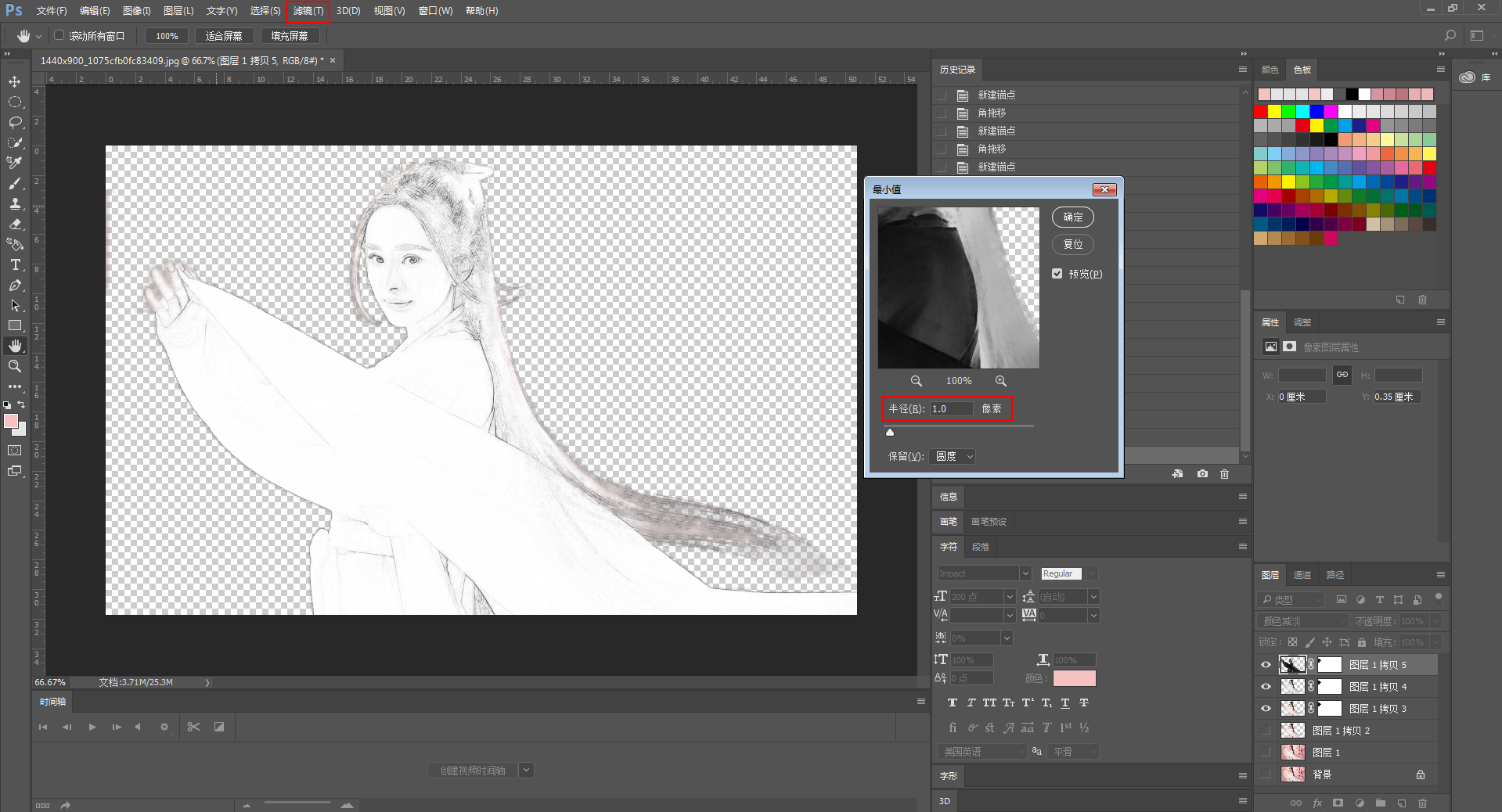This screenshot has width=1502, height=812.
Task: Create new snapshot in History panel
Action: pyautogui.click(x=1202, y=474)
